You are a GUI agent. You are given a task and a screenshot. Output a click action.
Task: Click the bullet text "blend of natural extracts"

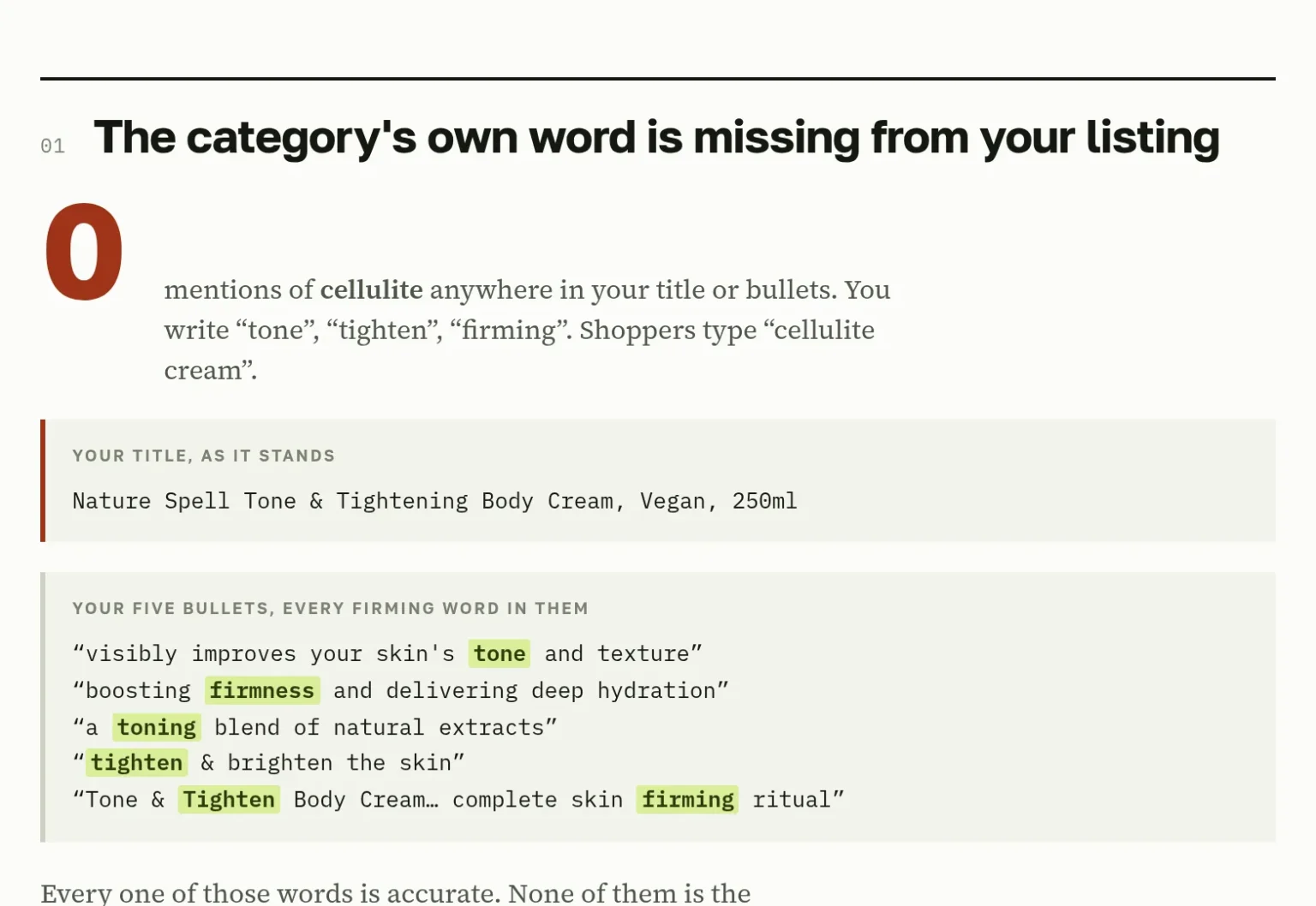(380, 727)
